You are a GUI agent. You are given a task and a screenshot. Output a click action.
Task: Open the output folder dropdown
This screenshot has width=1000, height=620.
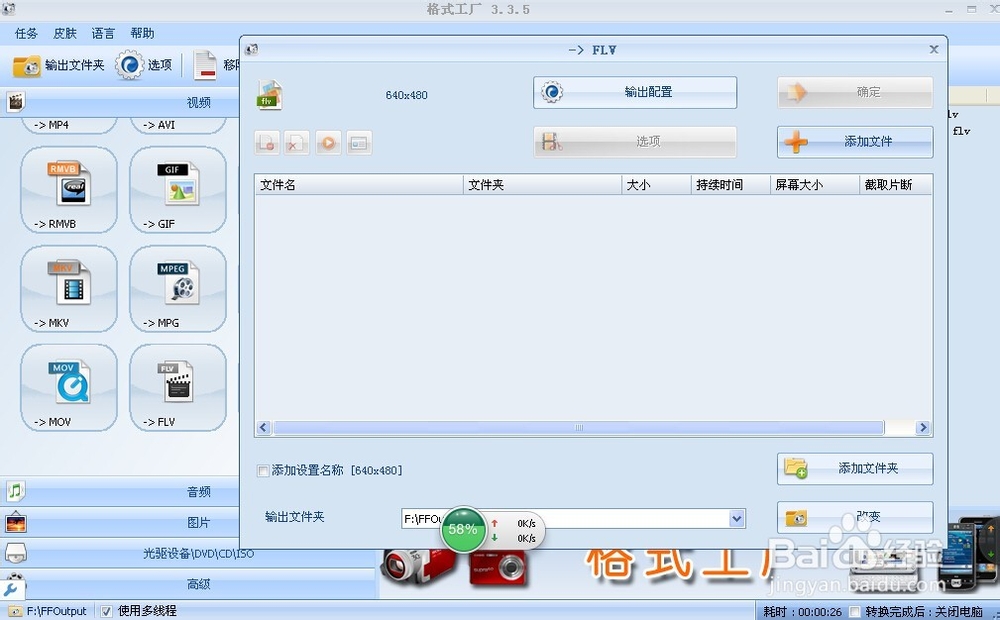coord(737,519)
